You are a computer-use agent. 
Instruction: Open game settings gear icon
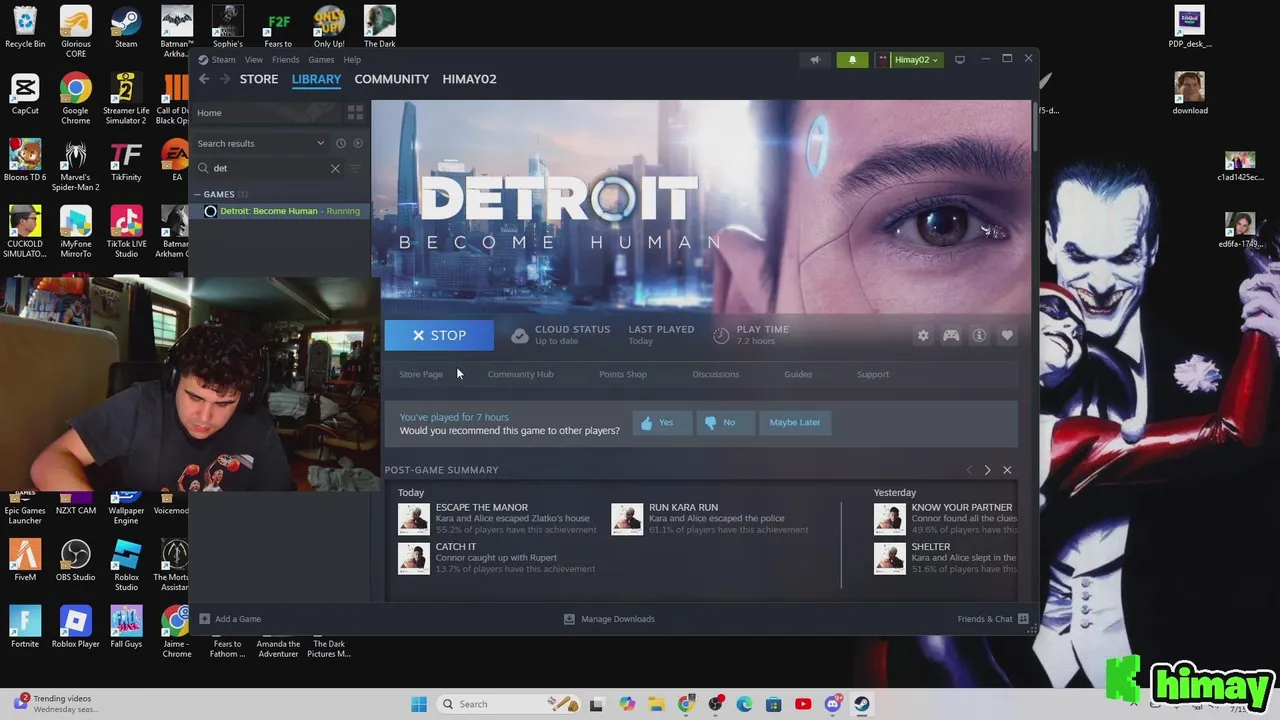(x=923, y=336)
